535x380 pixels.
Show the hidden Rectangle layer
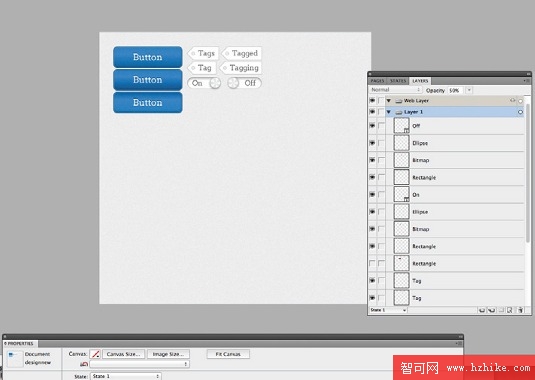(x=372, y=264)
